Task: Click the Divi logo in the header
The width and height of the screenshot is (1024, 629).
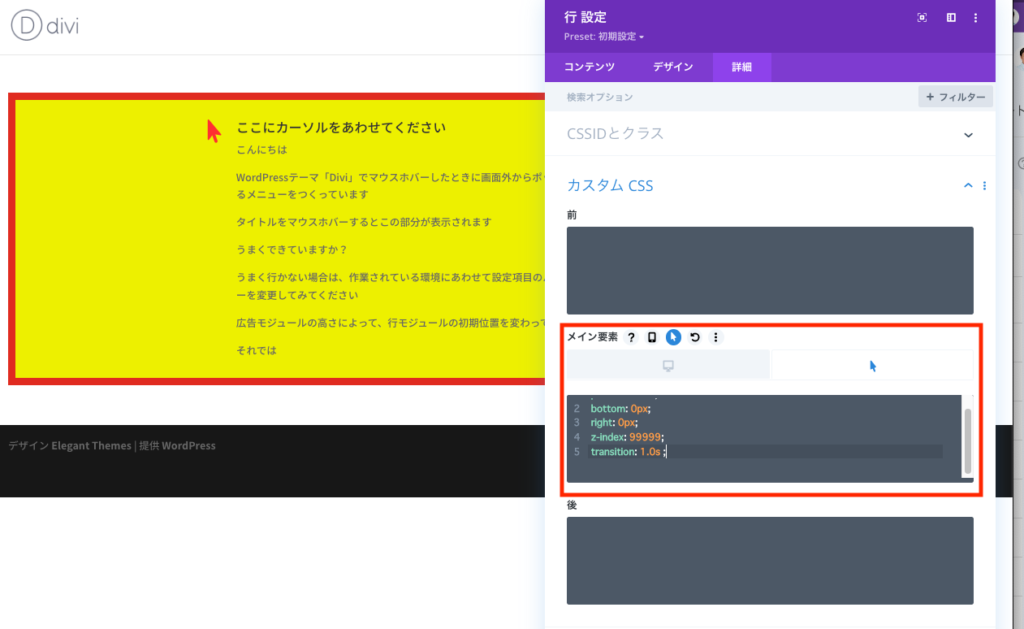Action: pos(45,26)
